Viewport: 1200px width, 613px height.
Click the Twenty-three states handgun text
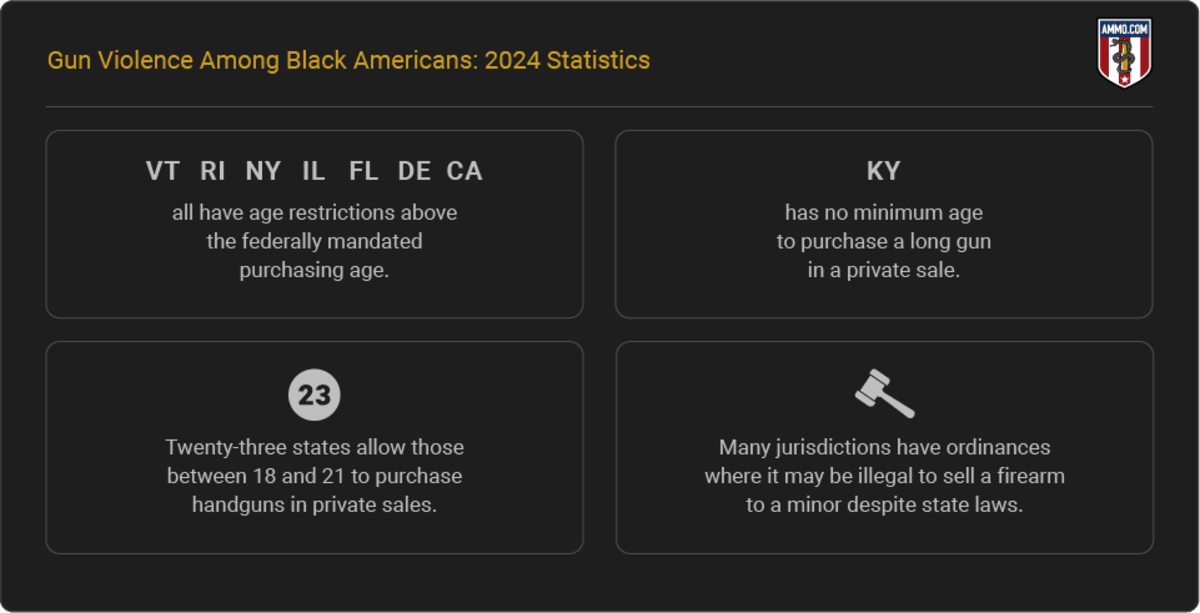[x=314, y=476]
